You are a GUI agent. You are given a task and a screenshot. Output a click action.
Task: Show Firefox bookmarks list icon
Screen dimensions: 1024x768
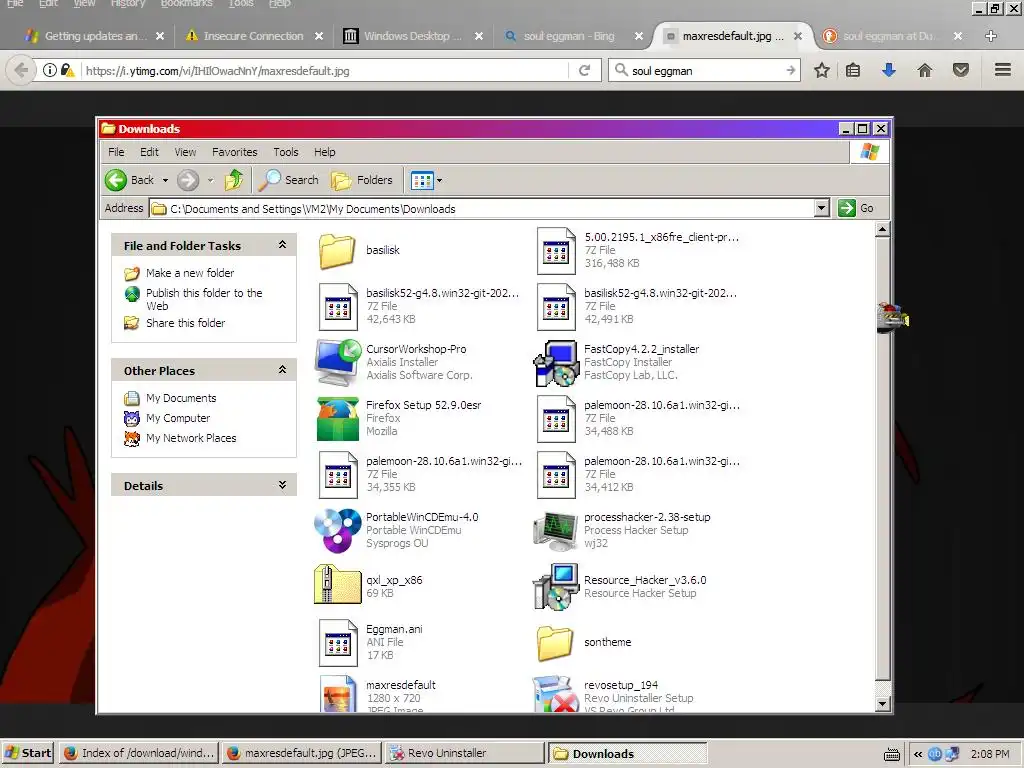(853, 71)
